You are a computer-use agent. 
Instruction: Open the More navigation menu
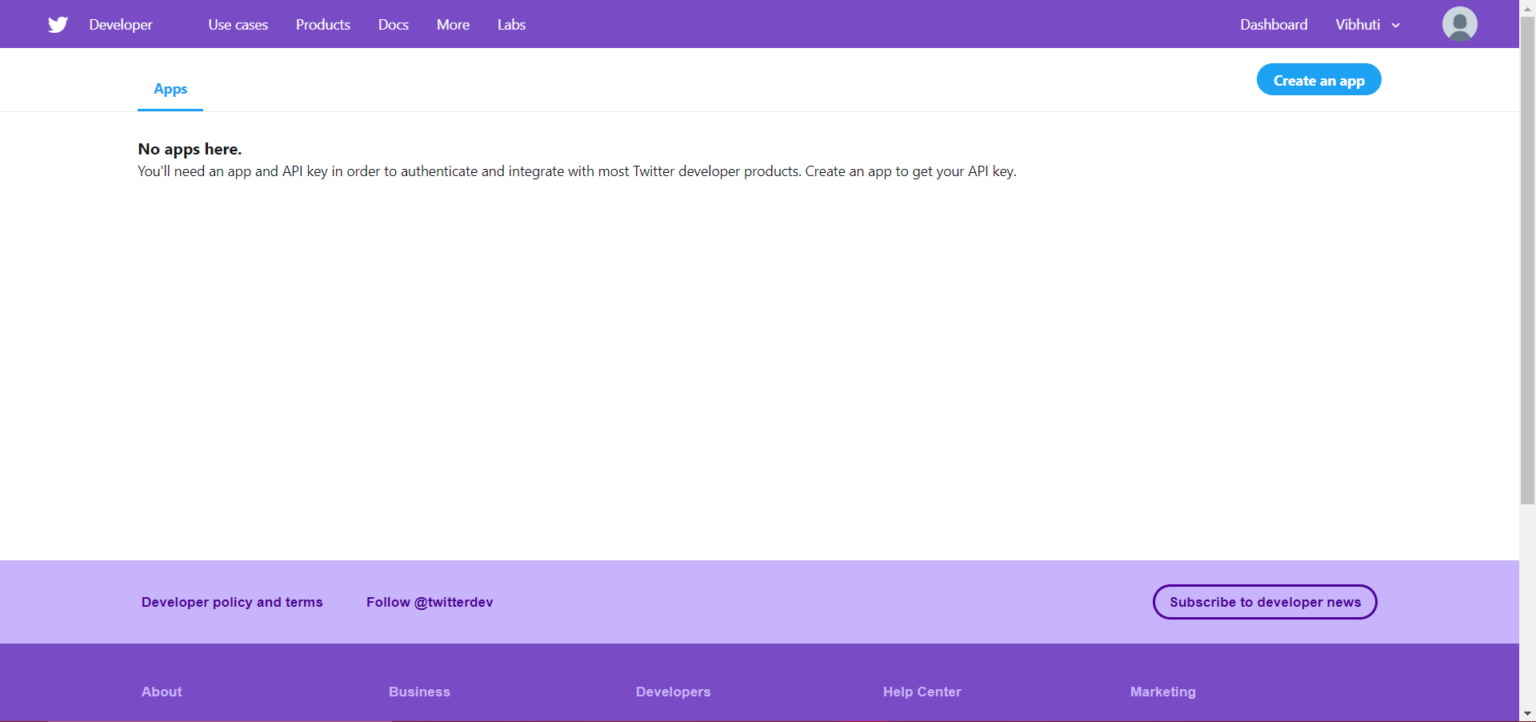452,24
